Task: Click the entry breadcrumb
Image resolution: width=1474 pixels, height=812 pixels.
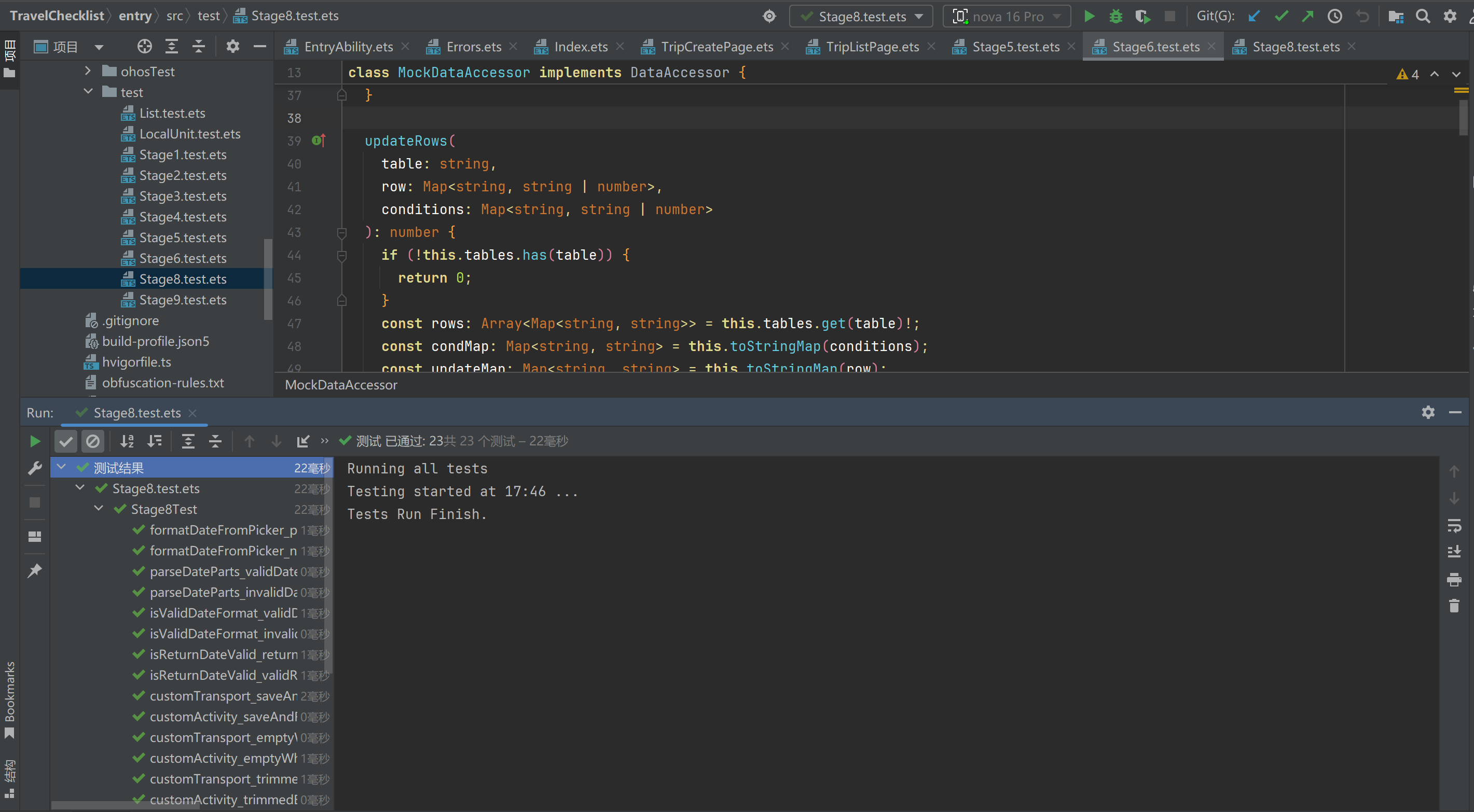Action: 135,16
